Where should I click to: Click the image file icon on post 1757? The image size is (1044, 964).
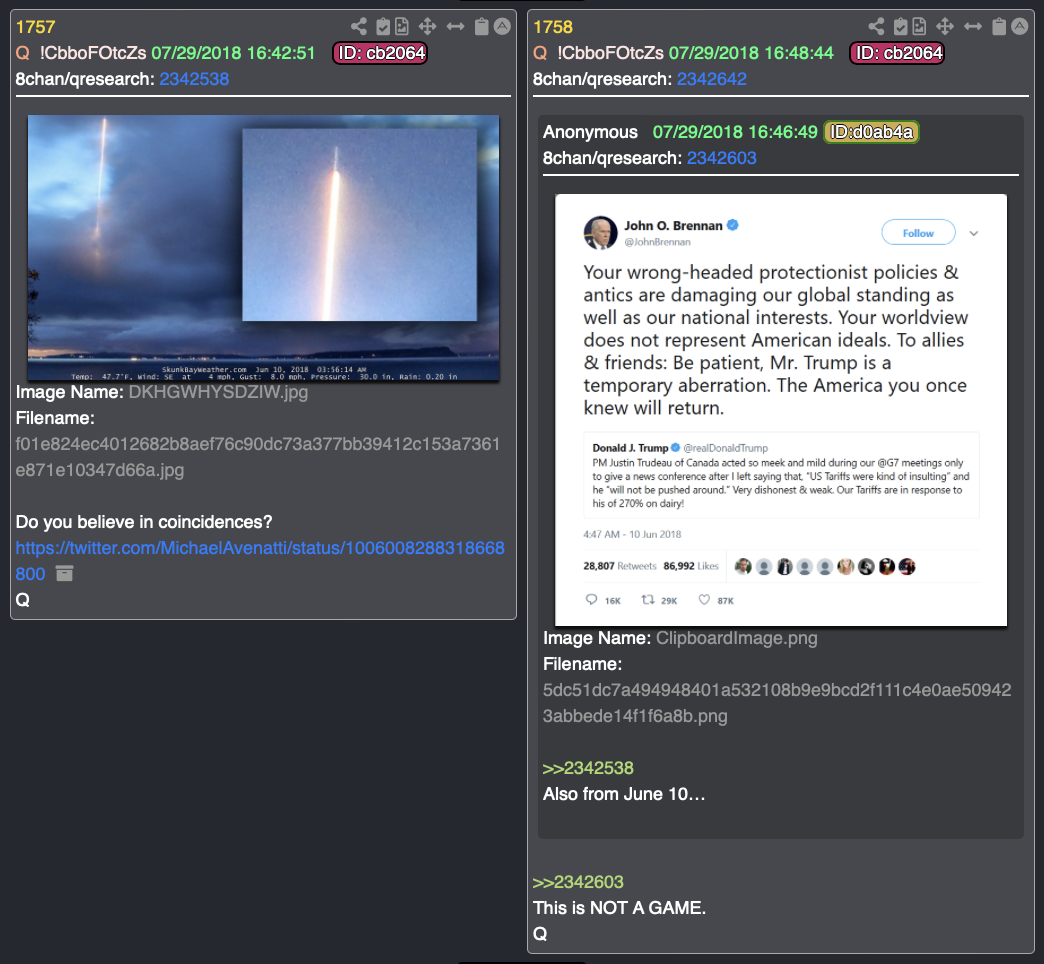coord(402,27)
